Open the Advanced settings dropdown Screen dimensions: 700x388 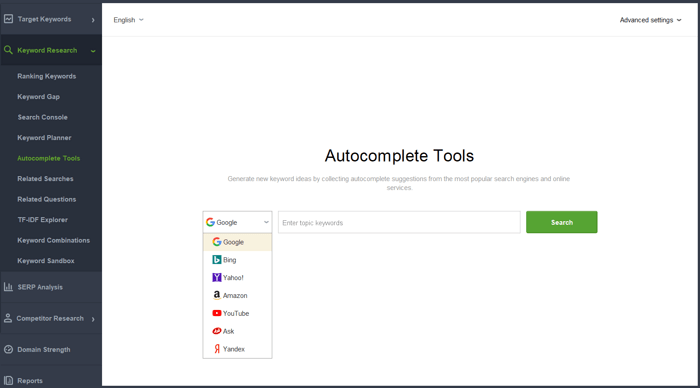650,20
